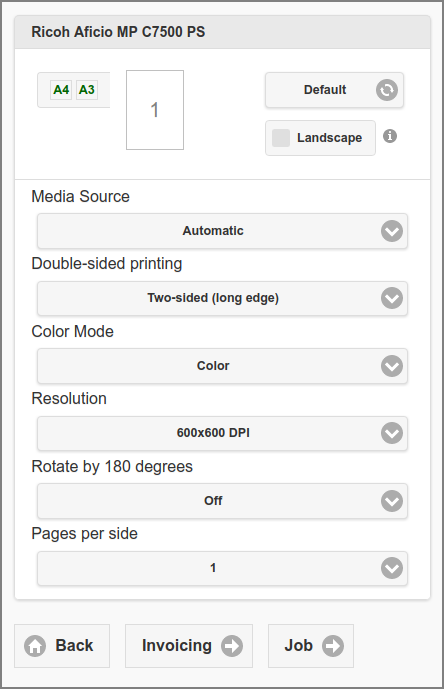Click the refresh icon on Default button
The width and height of the screenshot is (444, 689).
386,90
